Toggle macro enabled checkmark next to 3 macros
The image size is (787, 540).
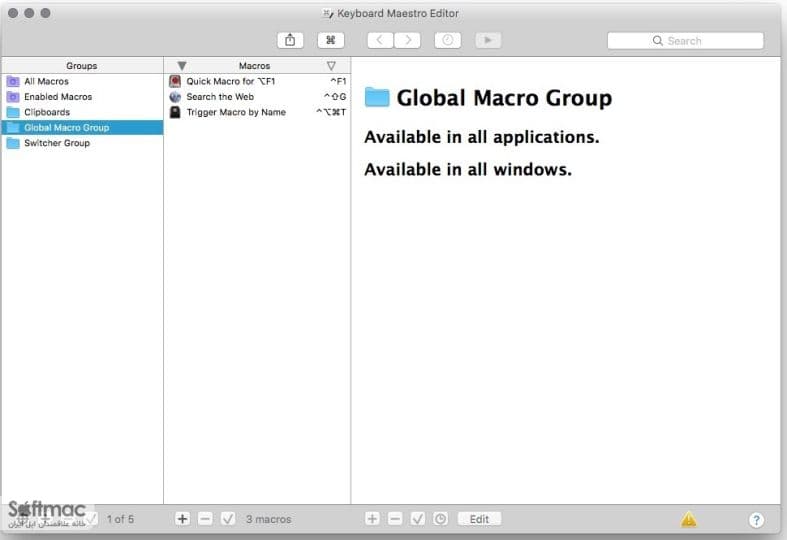coord(228,519)
